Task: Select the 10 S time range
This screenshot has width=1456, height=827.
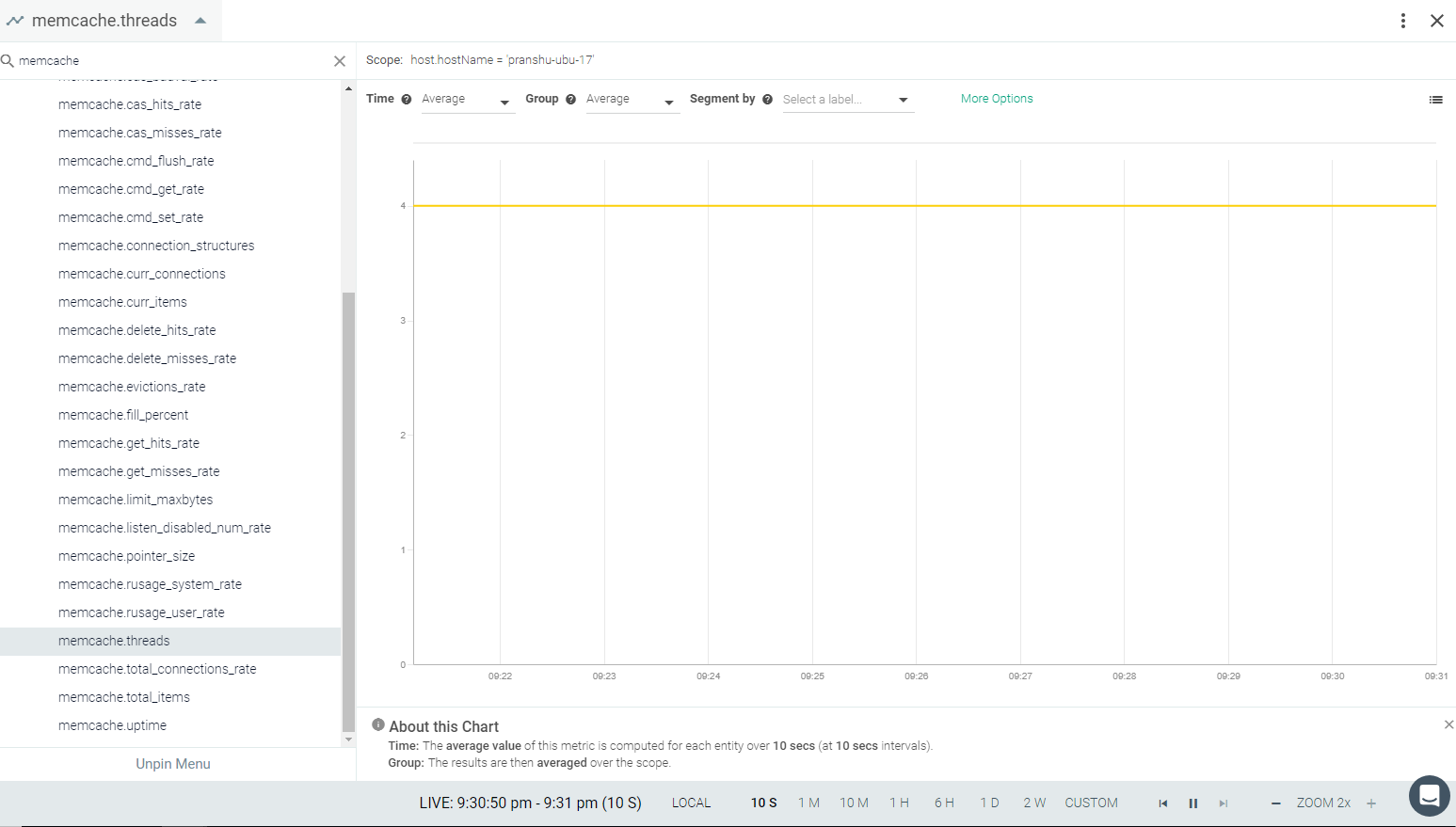Action: pos(764,803)
